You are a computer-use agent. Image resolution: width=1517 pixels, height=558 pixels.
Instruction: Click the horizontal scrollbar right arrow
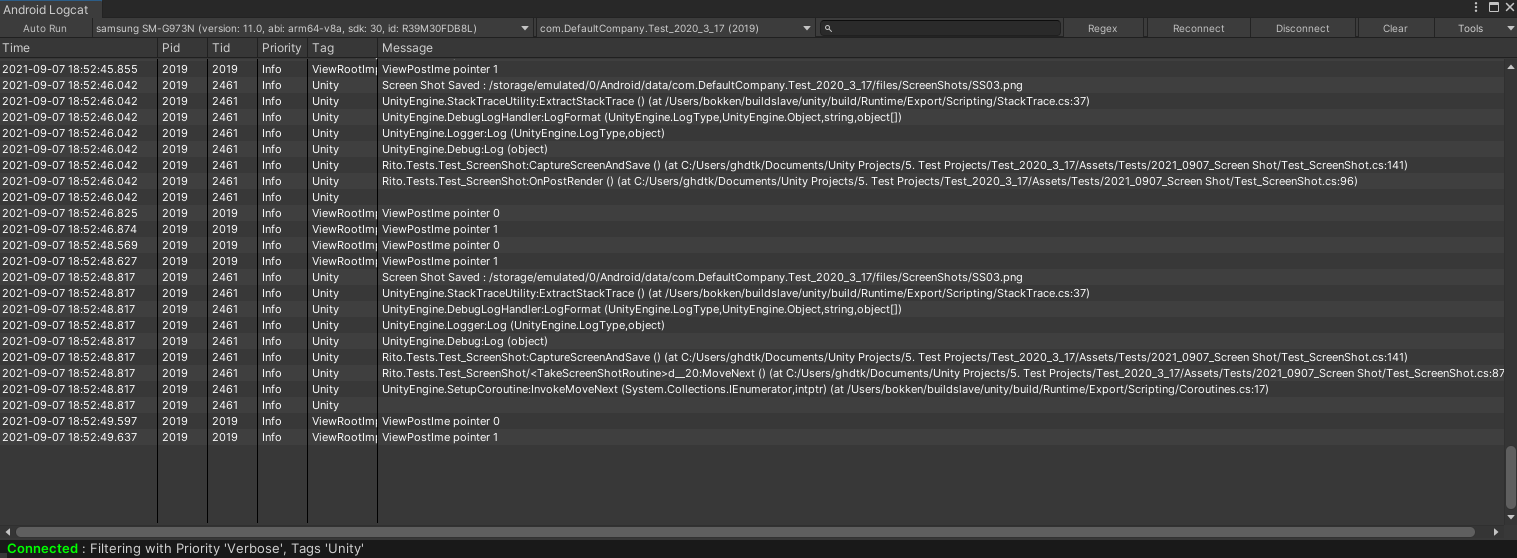point(1497,532)
